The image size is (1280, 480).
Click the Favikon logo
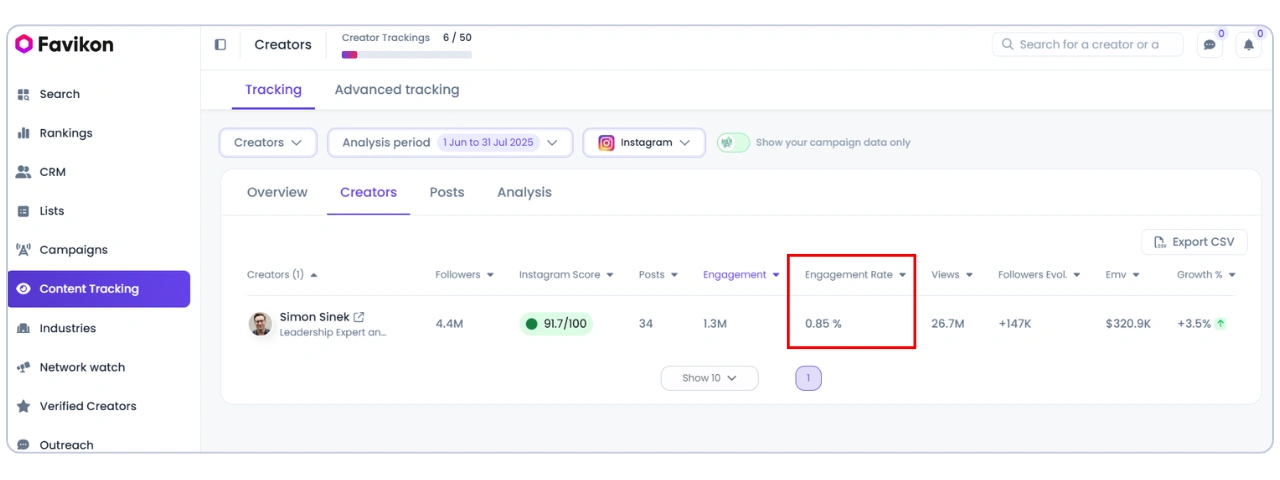[64, 44]
